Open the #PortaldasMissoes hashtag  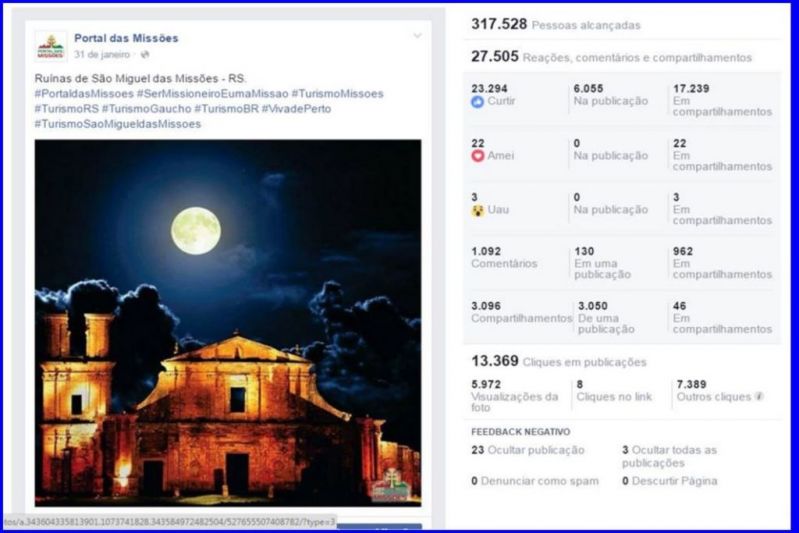click(84, 94)
